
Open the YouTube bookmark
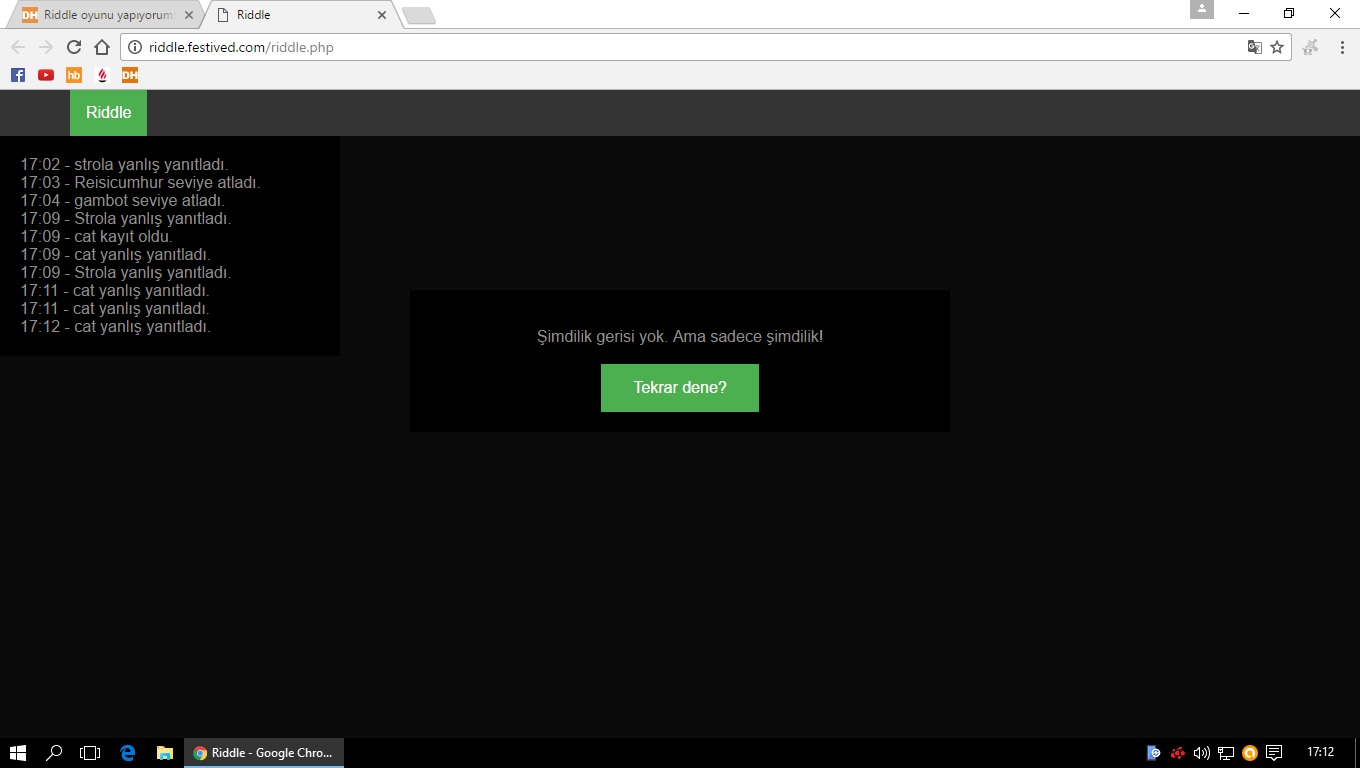pos(46,75)
